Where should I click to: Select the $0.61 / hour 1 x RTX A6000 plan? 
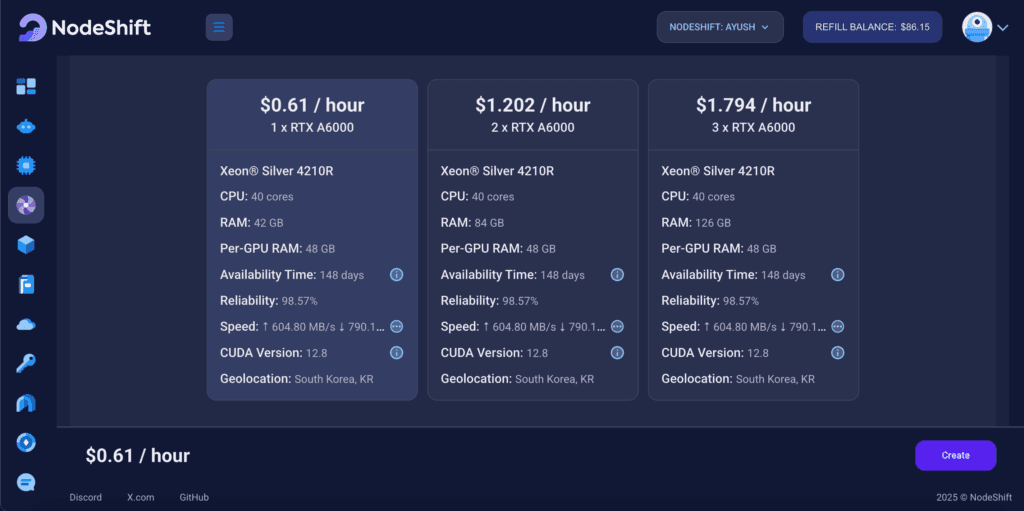(x=312, y=240)
